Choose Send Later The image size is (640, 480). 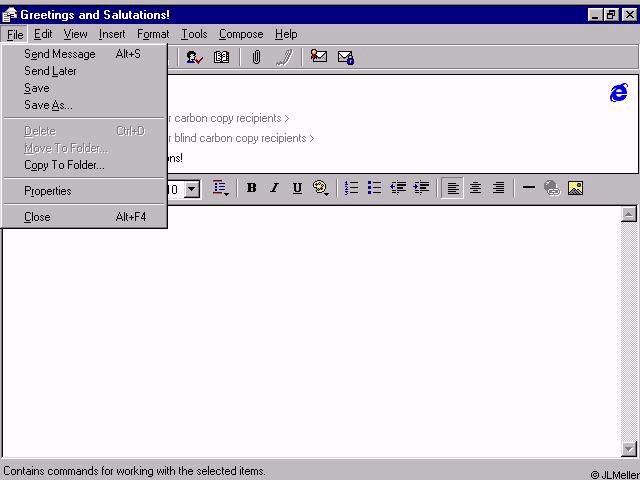pyautogui.click(x=84, y=71)
